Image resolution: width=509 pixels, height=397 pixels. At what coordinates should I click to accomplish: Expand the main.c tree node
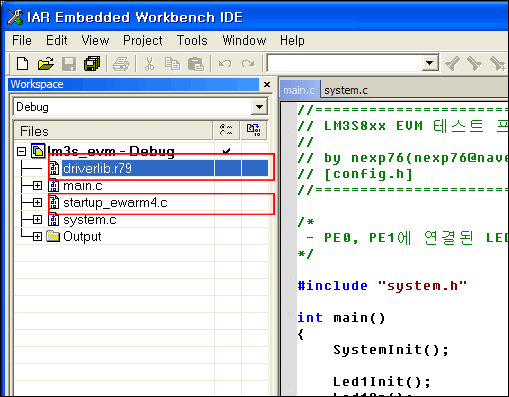tap(37, 185)
